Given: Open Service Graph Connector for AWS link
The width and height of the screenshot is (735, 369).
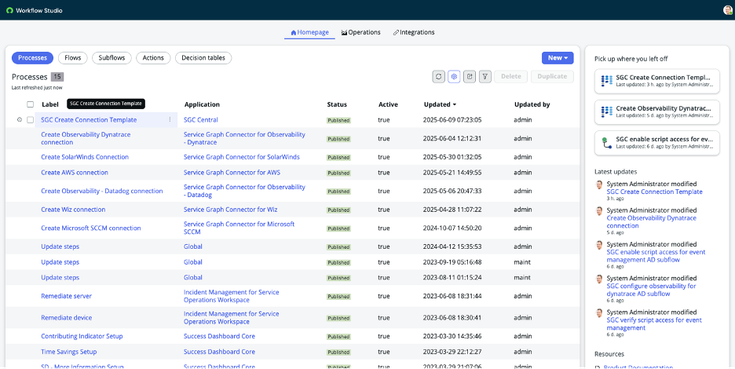Looking at the screenshot, I should [232, 172].
